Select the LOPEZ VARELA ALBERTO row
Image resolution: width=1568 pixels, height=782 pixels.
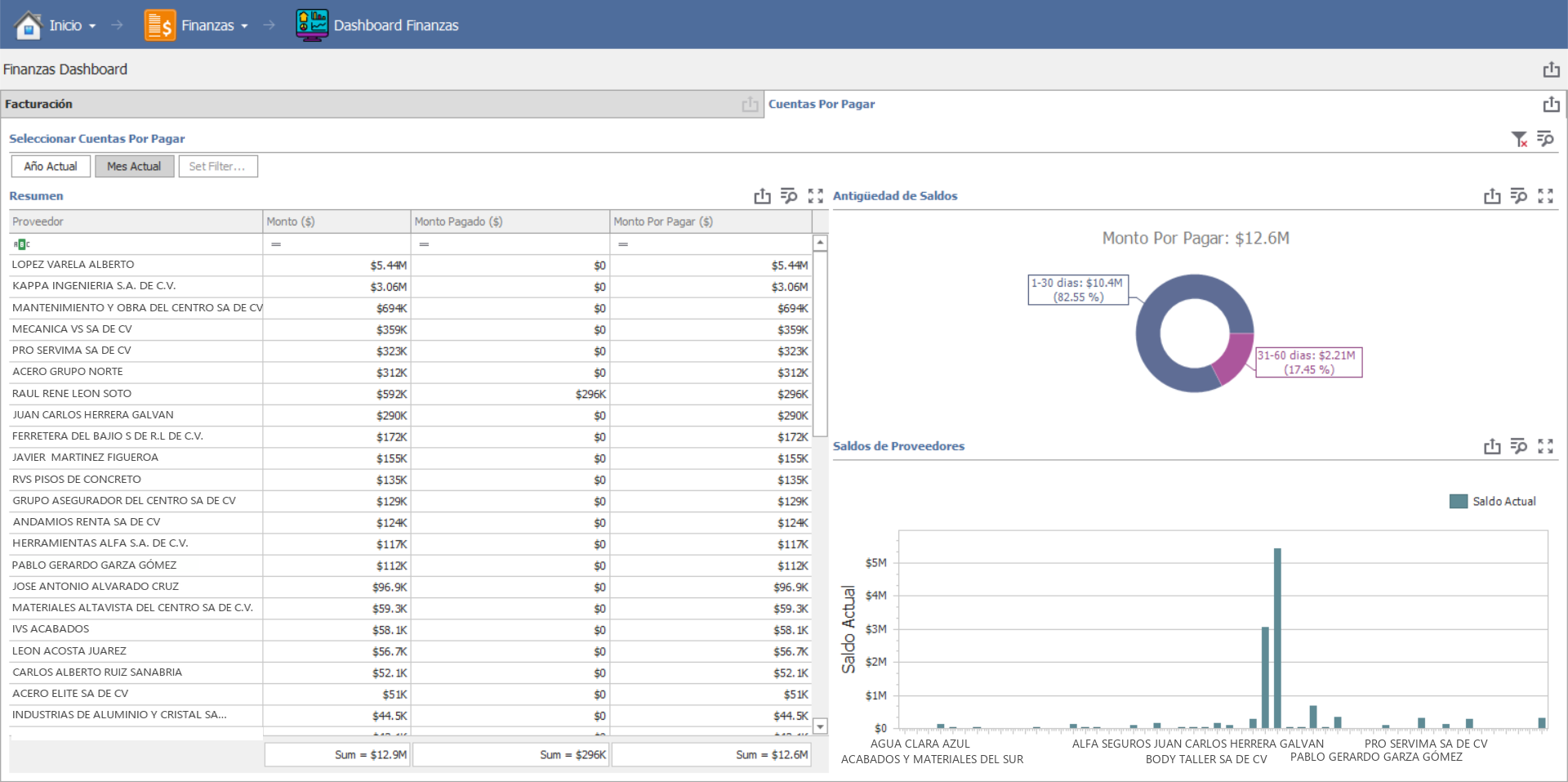tap(411, 265)
